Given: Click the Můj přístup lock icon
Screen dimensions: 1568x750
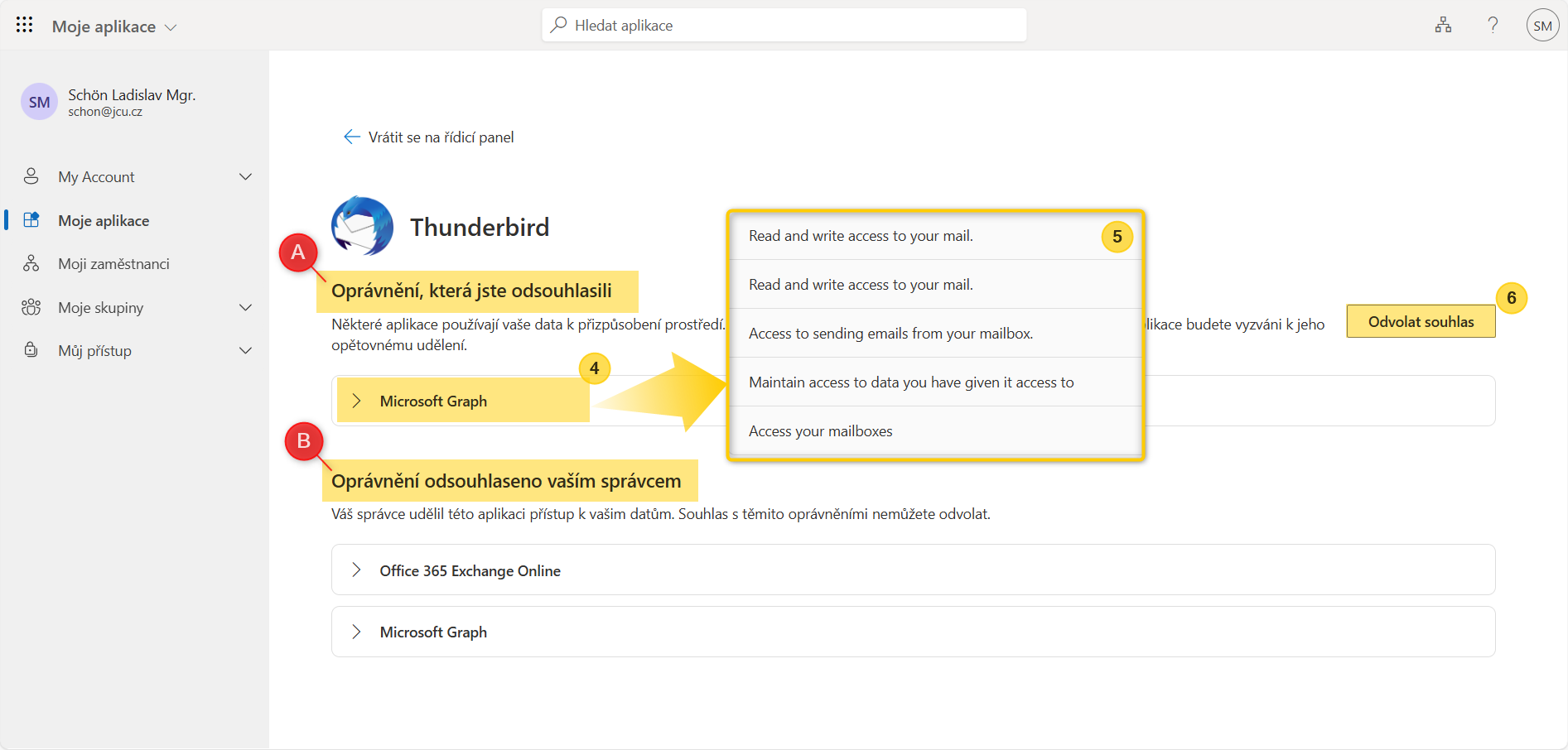Looking at the screenshot, I should tap(31, 350).
